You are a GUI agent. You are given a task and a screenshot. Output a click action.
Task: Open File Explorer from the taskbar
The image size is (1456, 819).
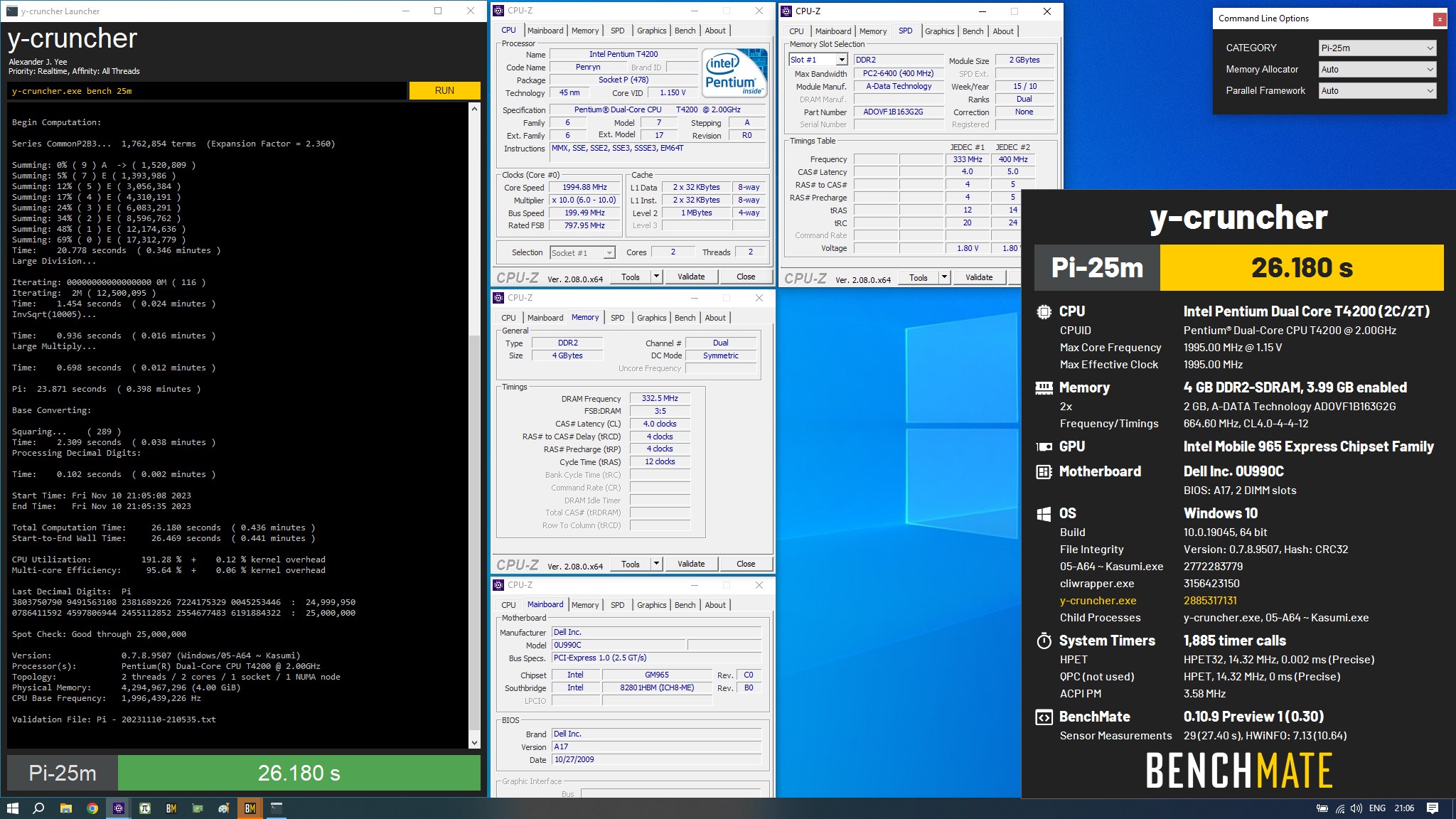(x=65, y=808)
